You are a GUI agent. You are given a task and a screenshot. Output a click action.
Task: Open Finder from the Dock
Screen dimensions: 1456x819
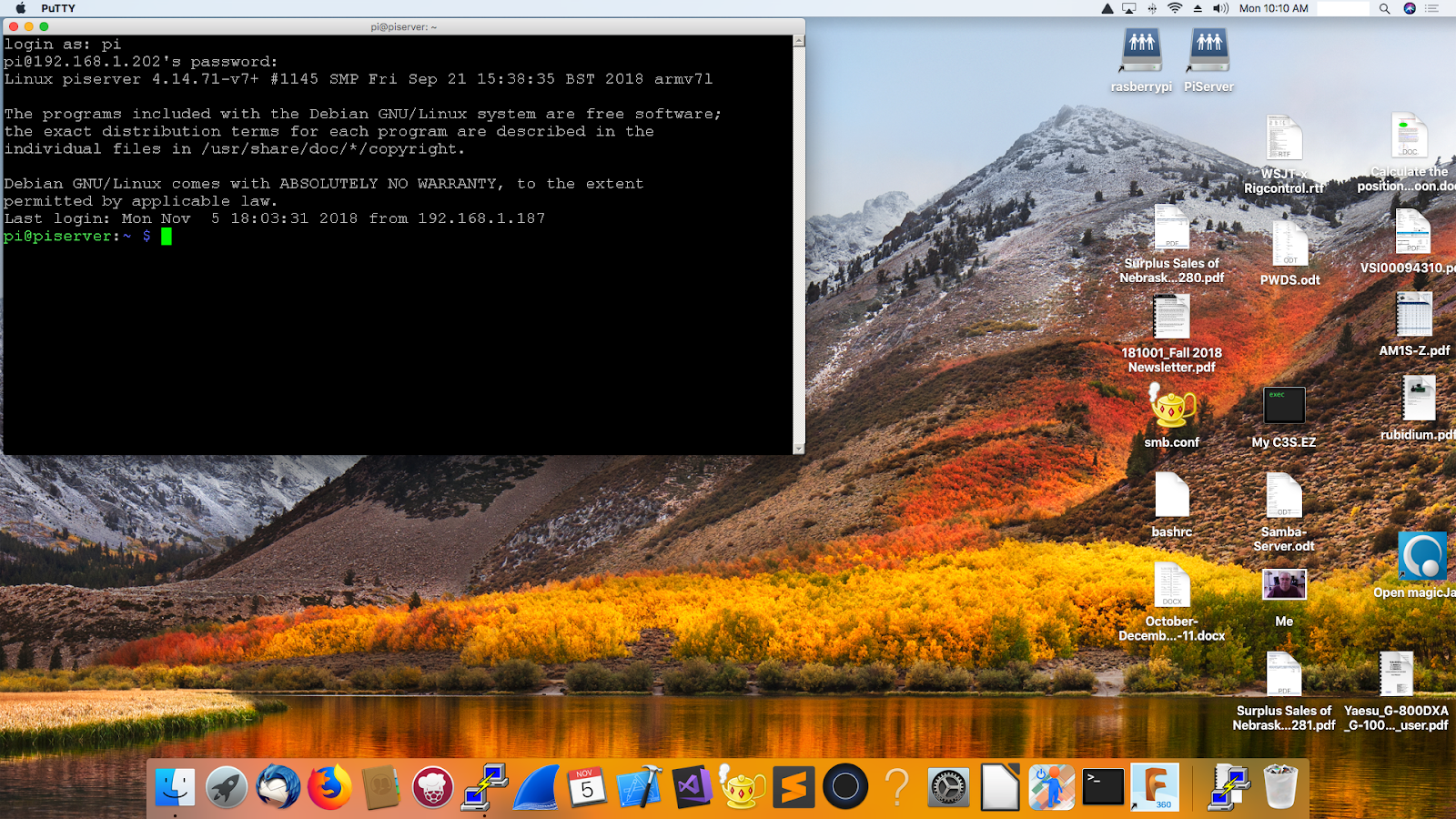coord(175,787)
